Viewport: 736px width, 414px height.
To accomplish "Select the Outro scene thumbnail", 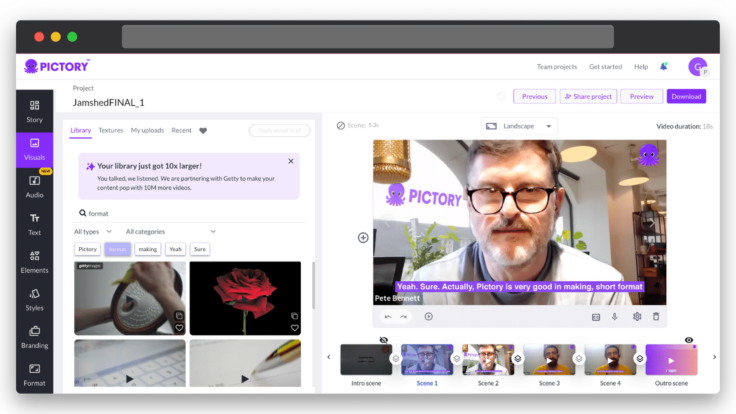I will click(x=671, y=360).
